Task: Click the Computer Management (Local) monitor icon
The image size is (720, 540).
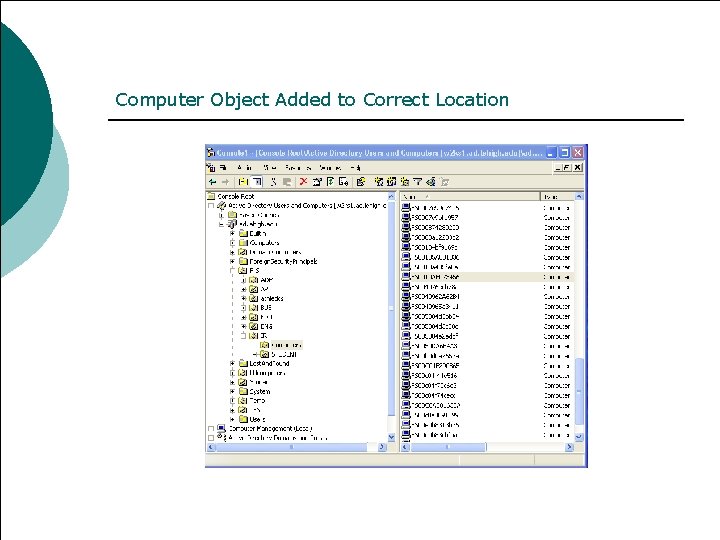Action: (221, 428)
